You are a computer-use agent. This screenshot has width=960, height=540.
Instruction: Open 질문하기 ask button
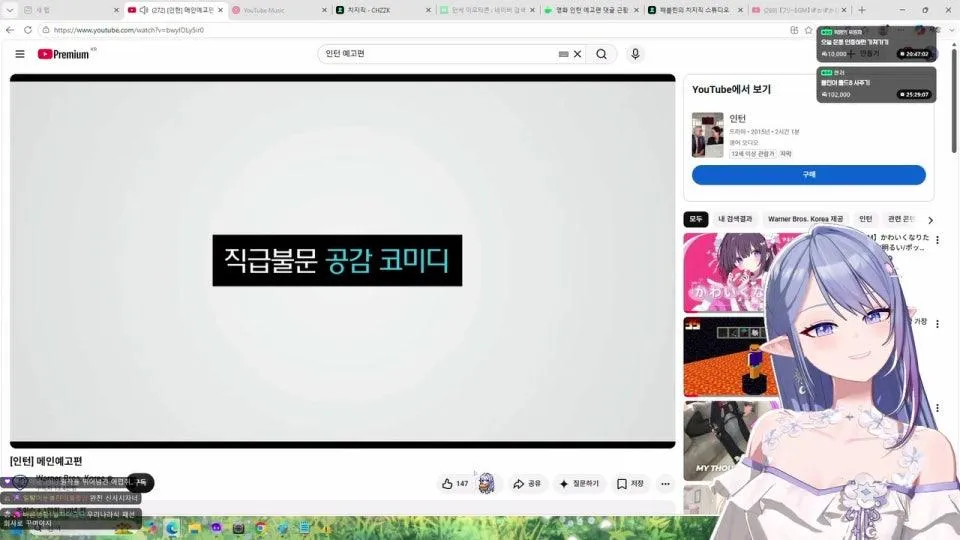point(579,484)
